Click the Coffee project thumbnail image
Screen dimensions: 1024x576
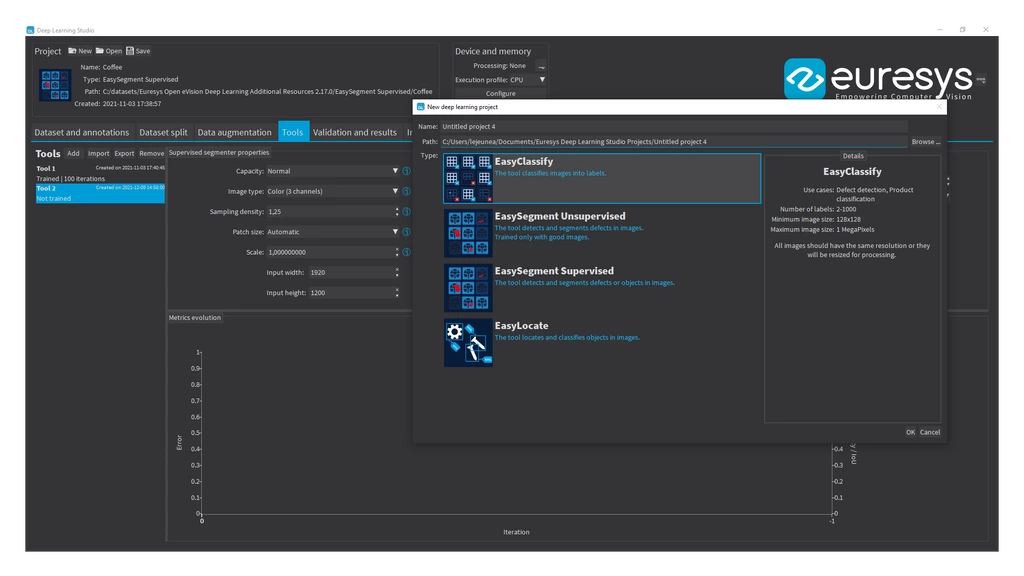55,84
